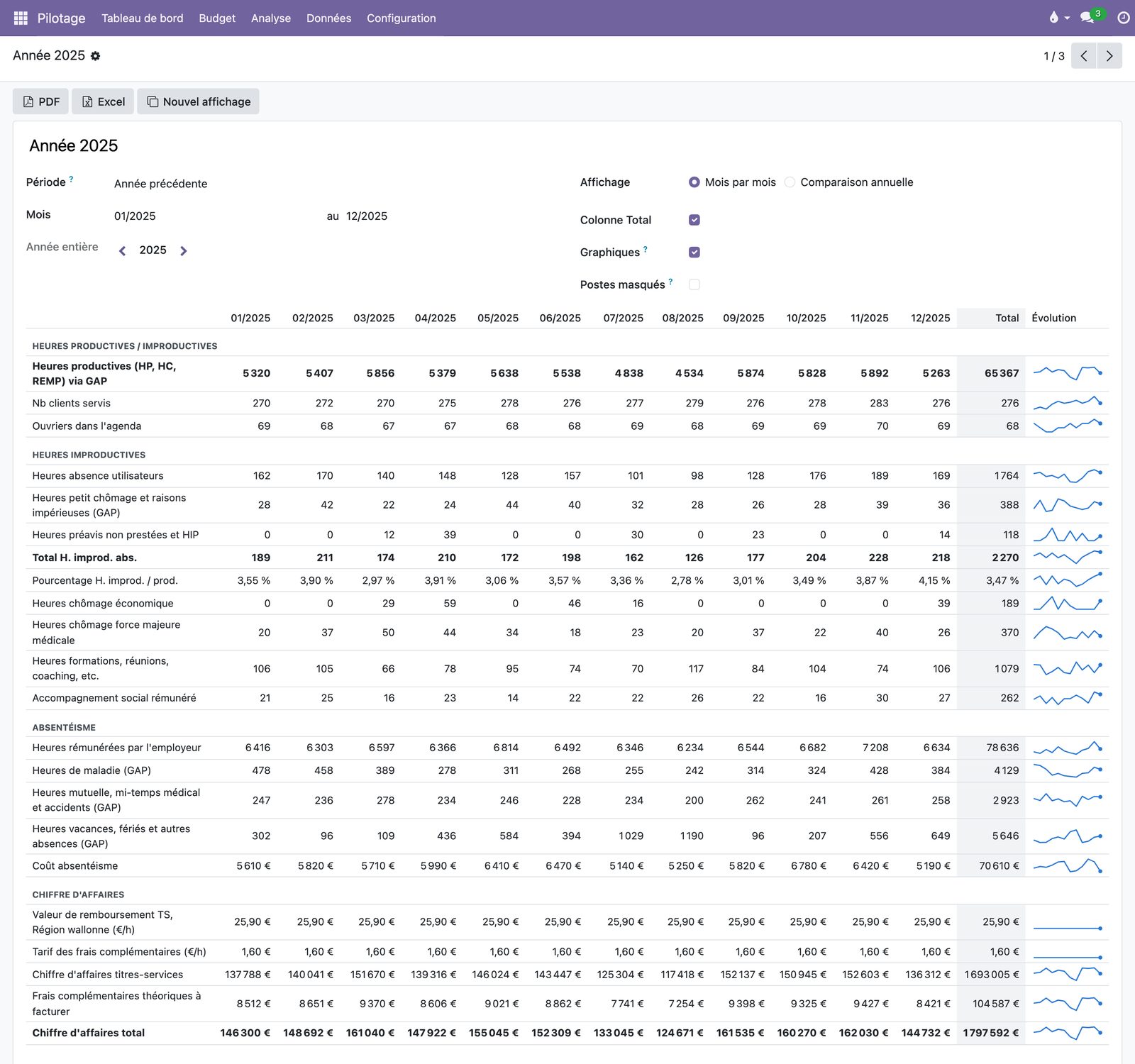The image size is (1135, 1064).
Task: Open the apps grid menu icon
Action: (21, 18)
